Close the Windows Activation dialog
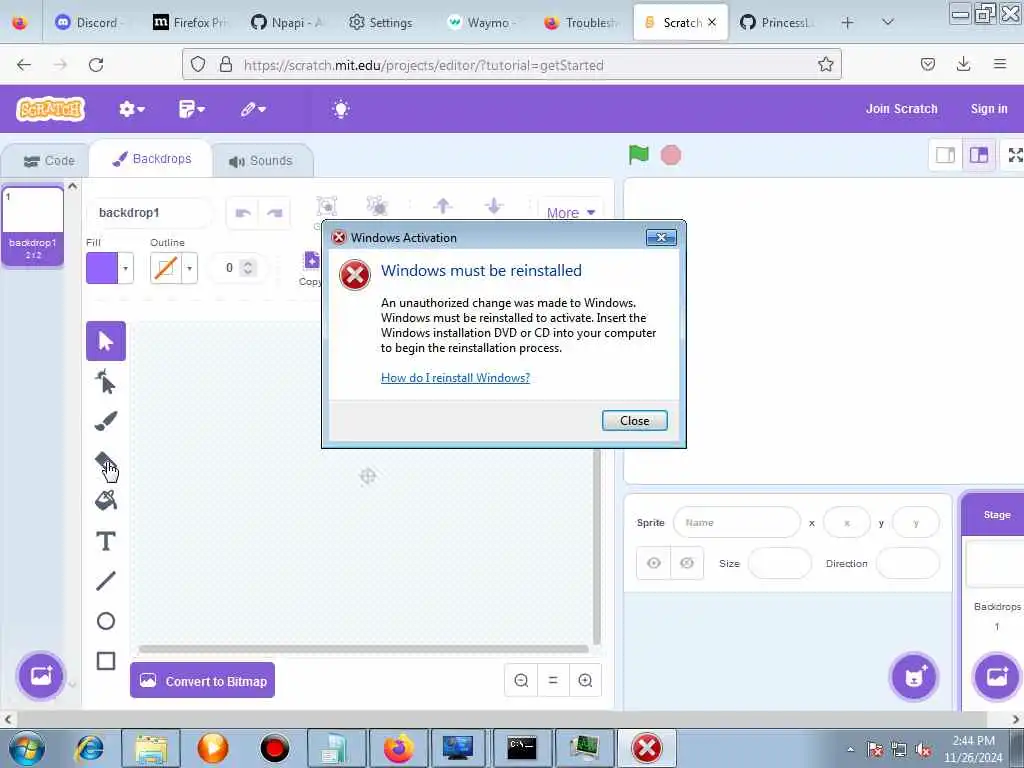Viewport: 1024px width, 768px height. tap(635, 421)
